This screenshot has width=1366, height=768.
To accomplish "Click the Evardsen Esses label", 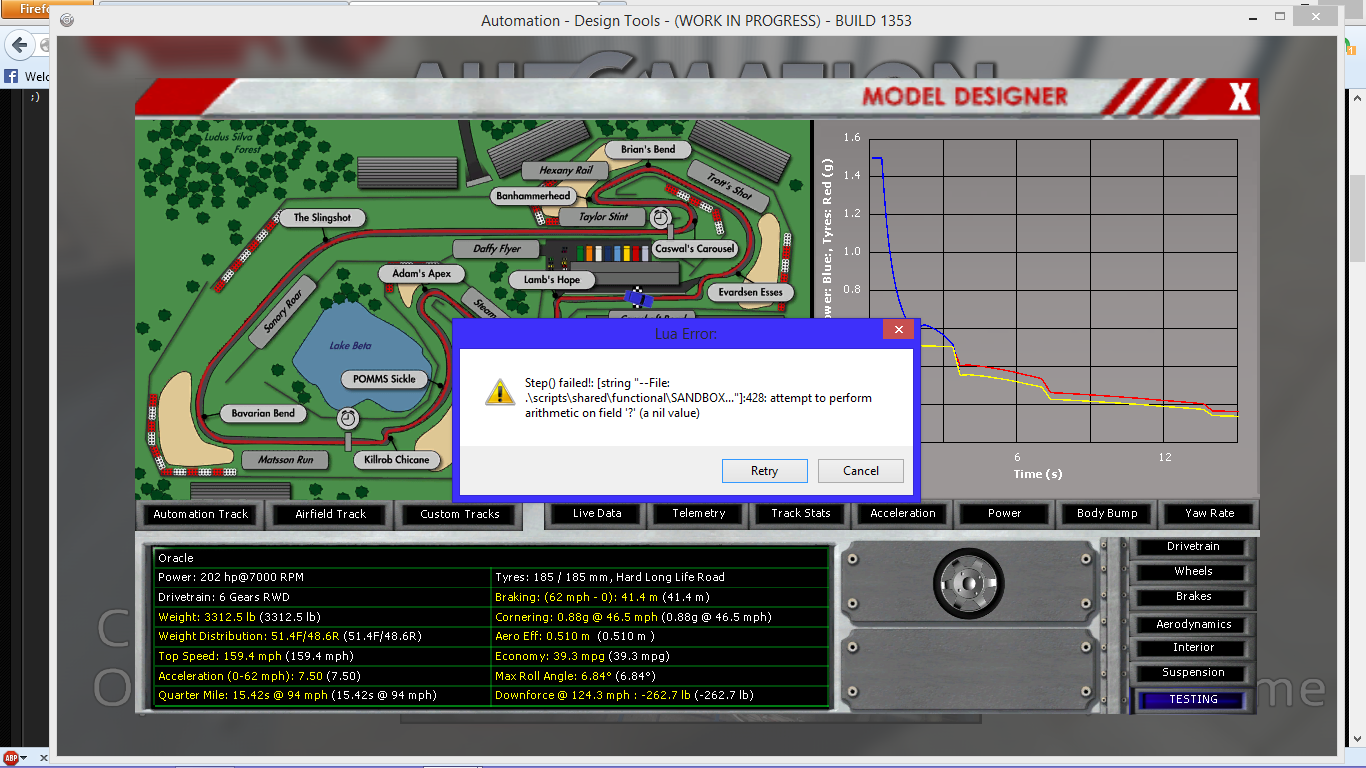I will (750, 293).
